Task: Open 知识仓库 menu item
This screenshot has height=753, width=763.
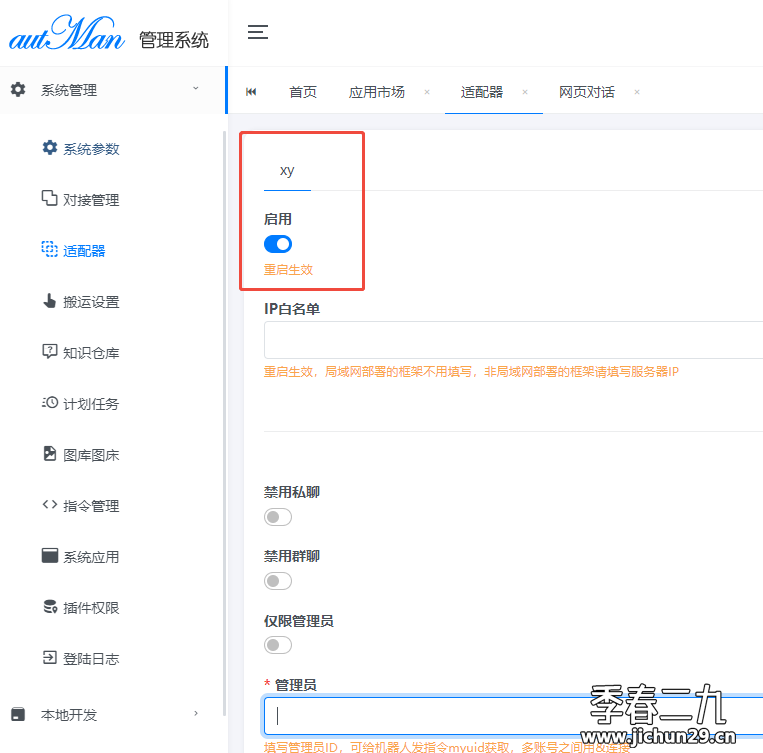Action: 91,353
